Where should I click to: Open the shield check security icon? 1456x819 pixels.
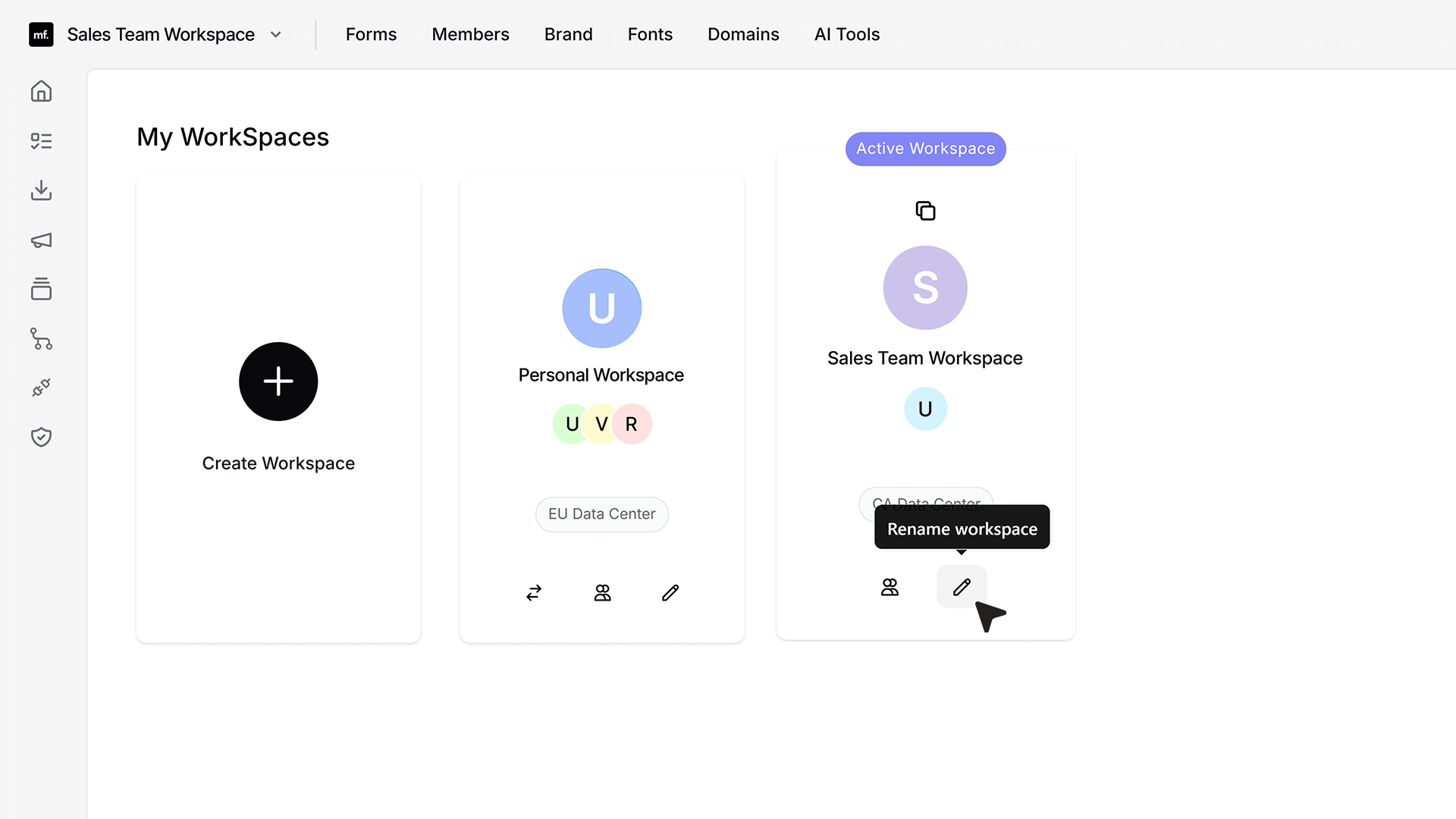click(x=41, y=437)
